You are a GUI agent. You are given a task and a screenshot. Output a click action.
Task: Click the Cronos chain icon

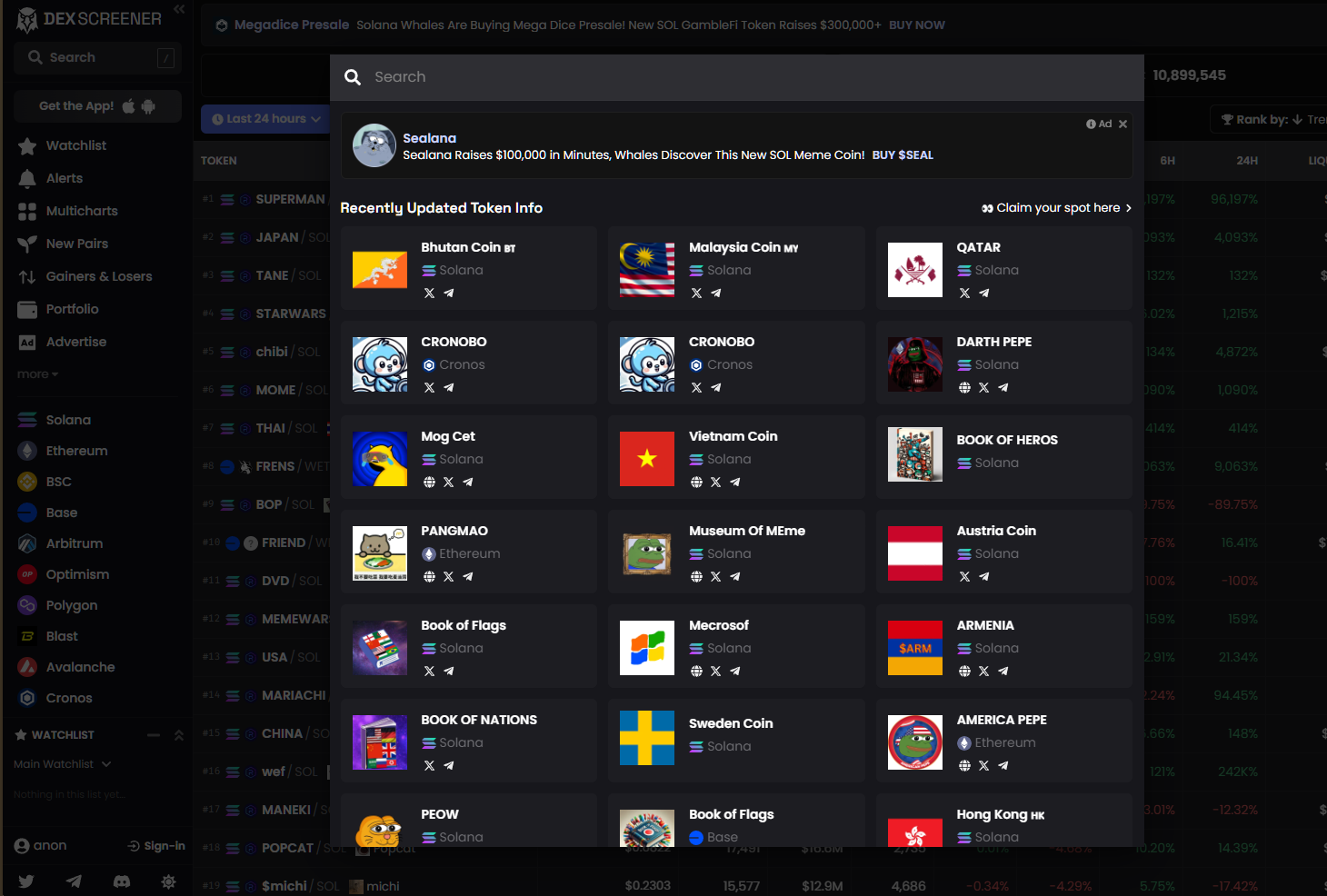pyautogui.click(x=27, y=698)
